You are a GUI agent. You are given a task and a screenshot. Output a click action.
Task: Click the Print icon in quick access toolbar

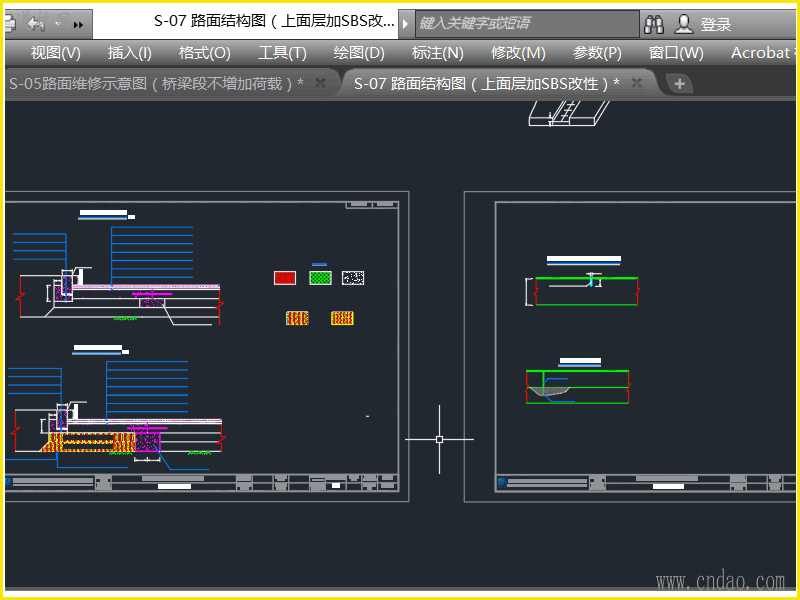pyautogui.click(x=9, y=23)
